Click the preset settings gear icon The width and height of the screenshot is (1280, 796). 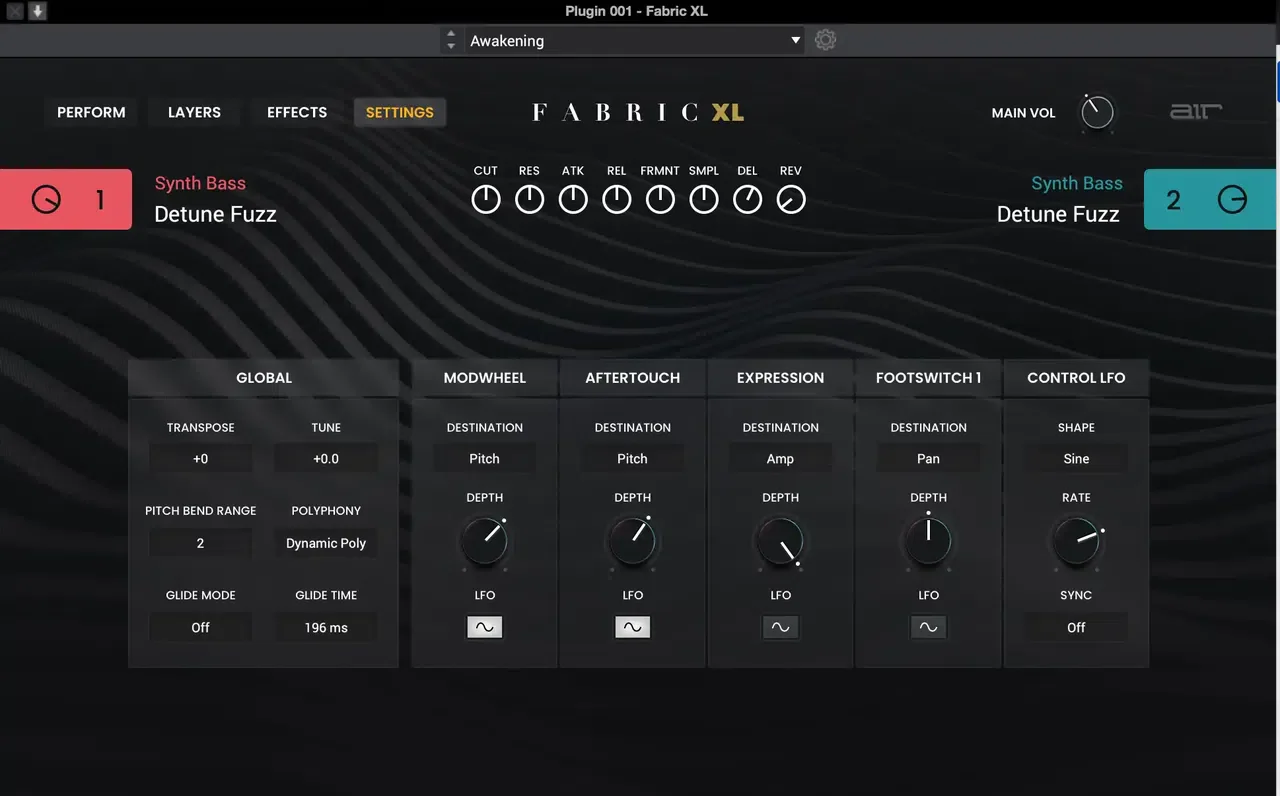click(825, 40)
